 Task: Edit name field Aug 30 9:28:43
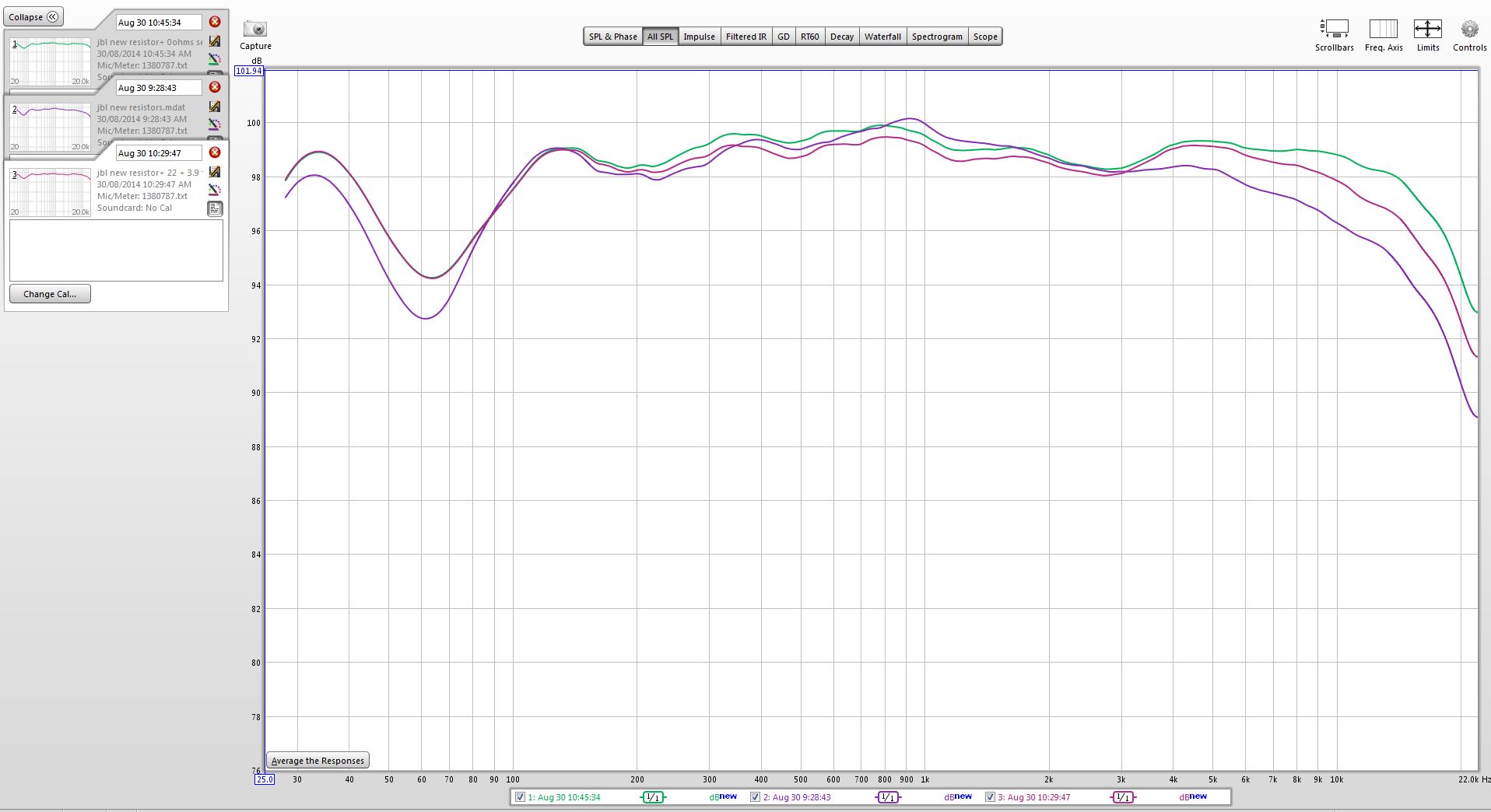click(159, 88)
